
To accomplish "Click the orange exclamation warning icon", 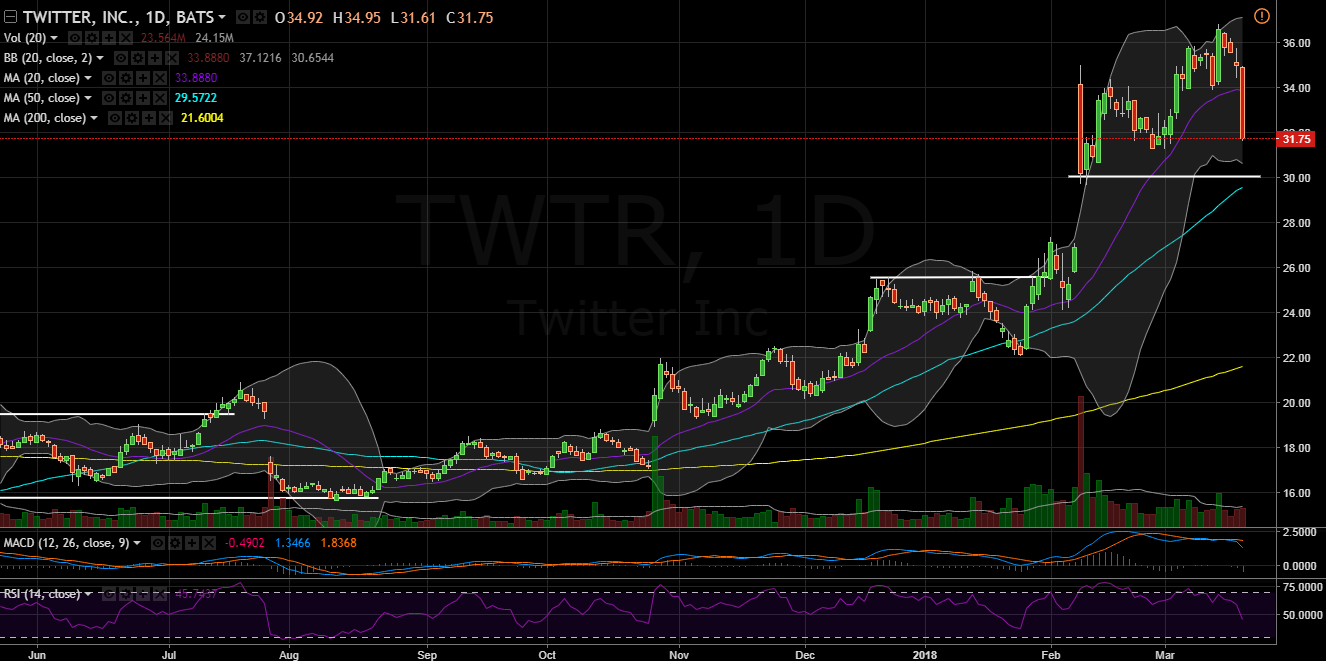I will coord(1261,16).
